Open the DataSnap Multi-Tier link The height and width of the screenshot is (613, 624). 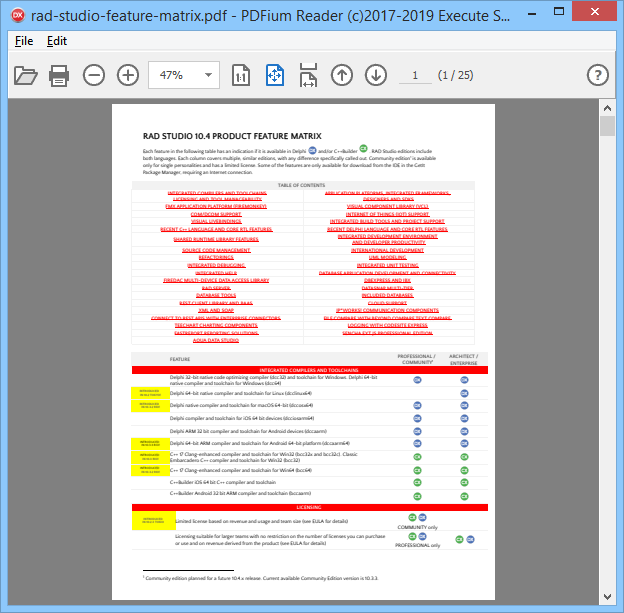tap(387, 288)
